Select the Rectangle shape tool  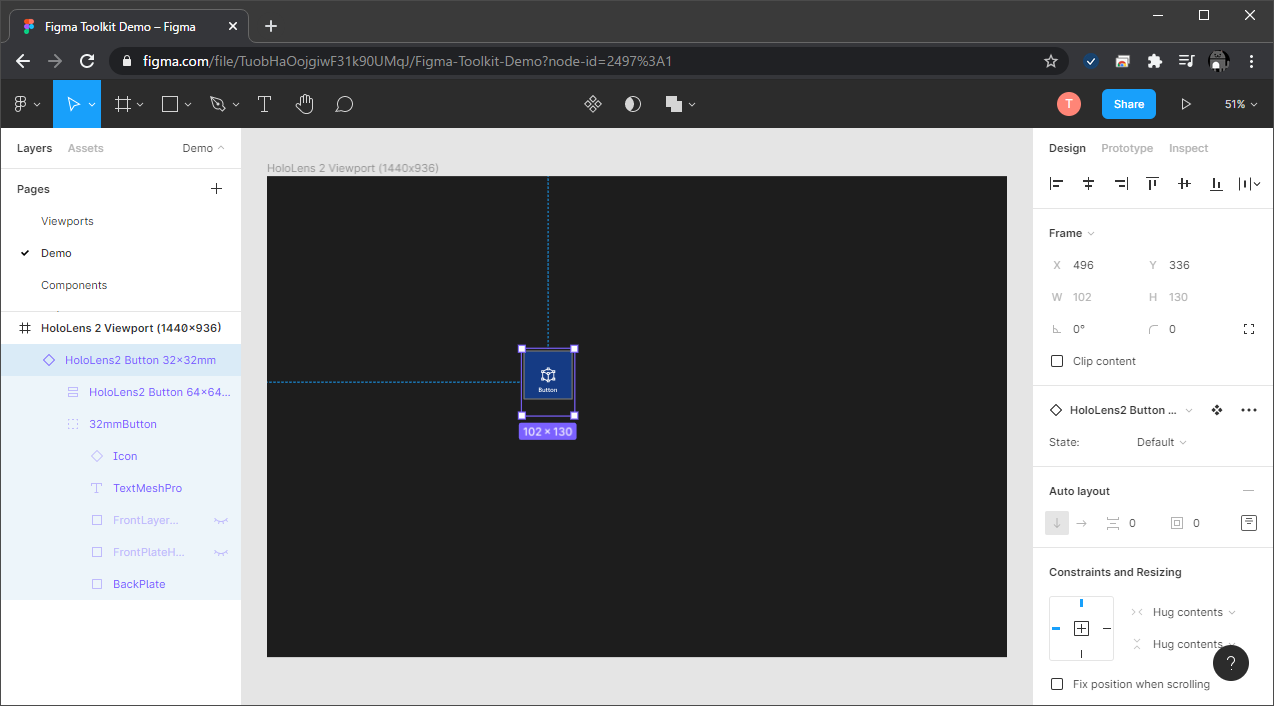(x=170, y=104)
